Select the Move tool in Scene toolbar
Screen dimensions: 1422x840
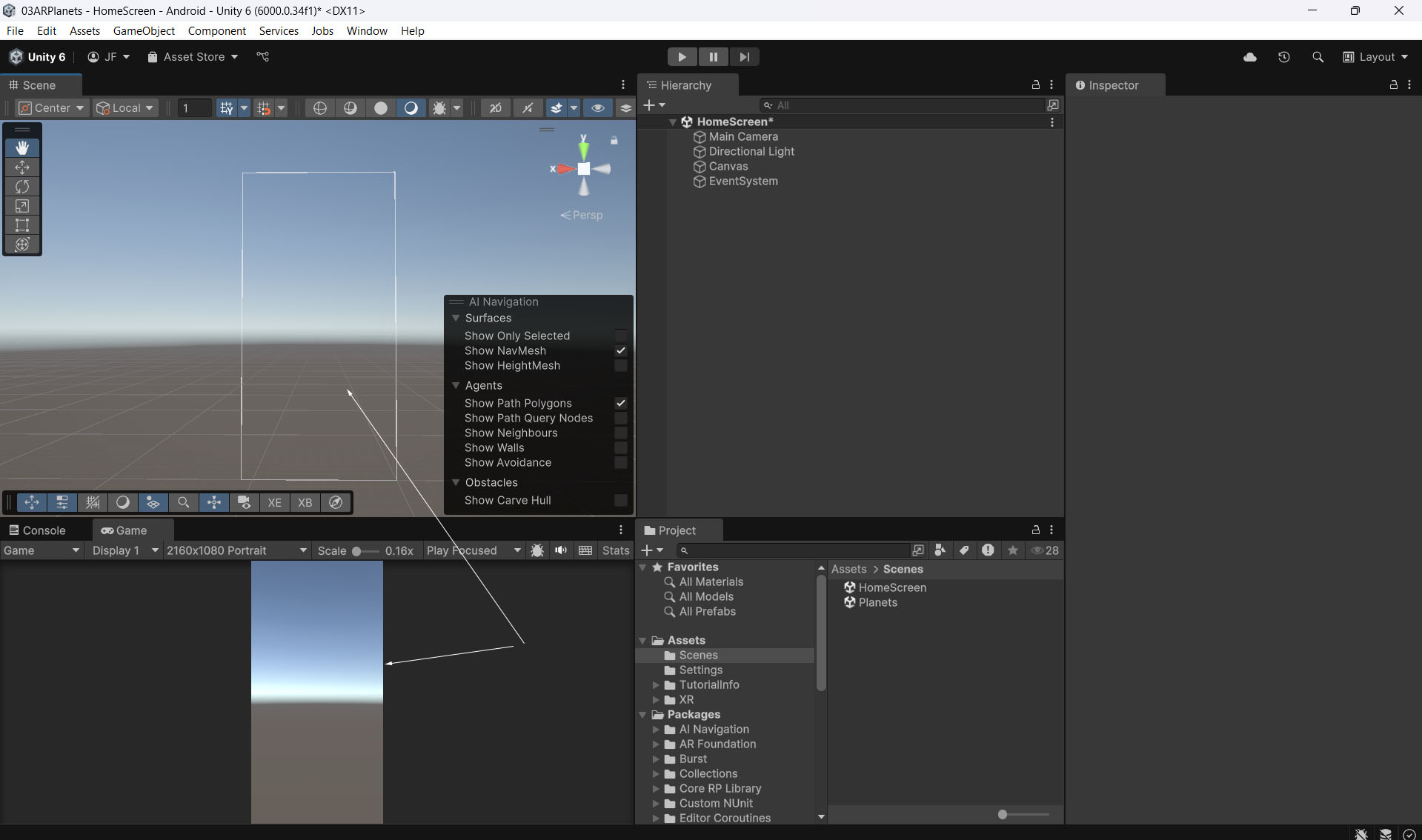22,167
